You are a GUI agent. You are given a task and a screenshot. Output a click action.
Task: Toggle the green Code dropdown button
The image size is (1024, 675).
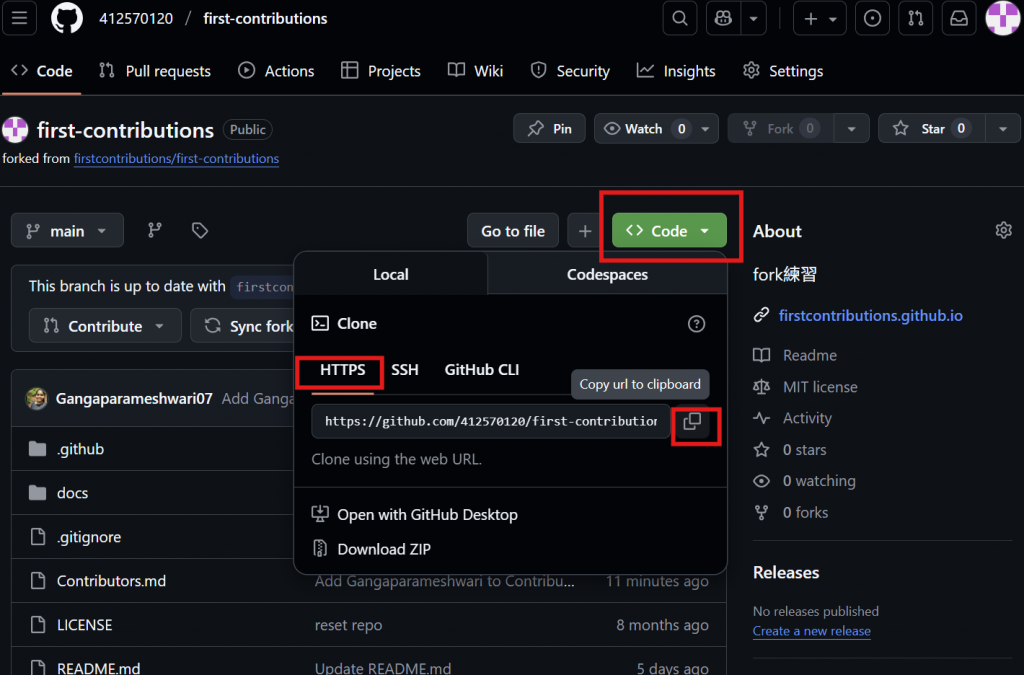point(669,230)
